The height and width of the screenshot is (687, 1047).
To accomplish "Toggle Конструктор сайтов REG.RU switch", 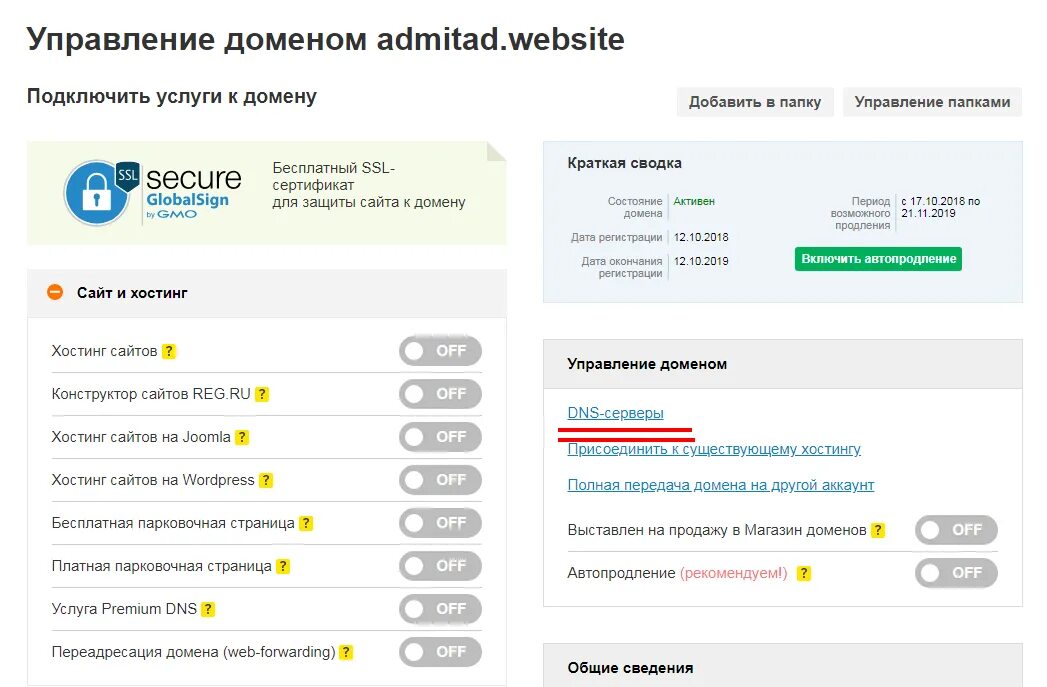I will 440,394.
